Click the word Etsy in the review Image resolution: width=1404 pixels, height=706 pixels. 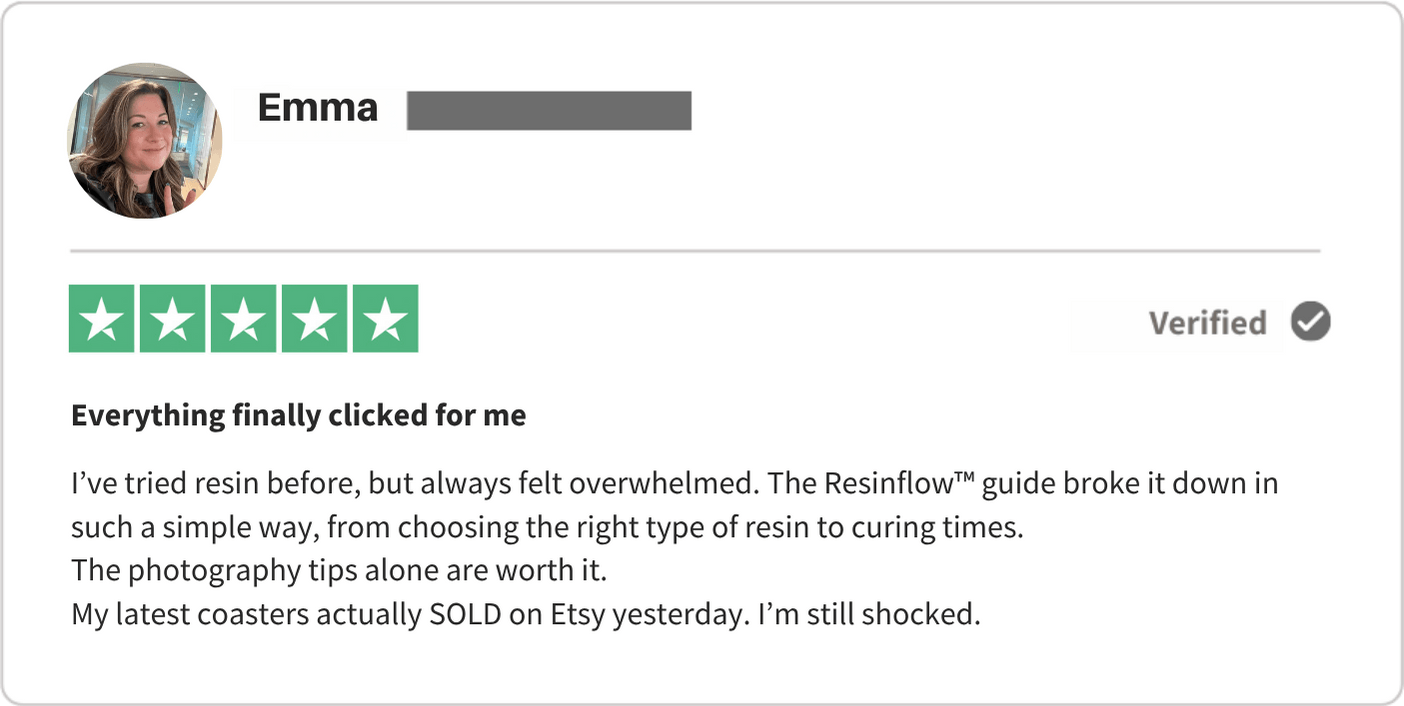point(578,614)
